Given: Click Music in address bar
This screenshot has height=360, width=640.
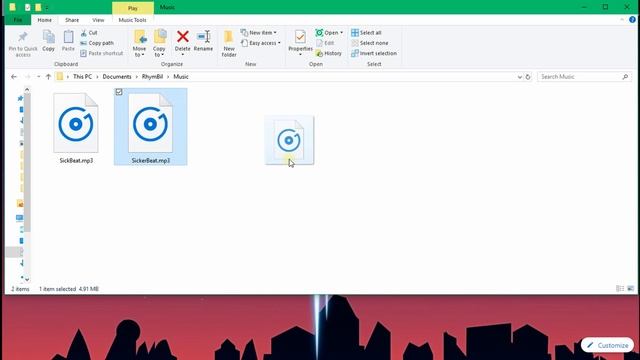Looking at the screenshot, I should 181,77.
